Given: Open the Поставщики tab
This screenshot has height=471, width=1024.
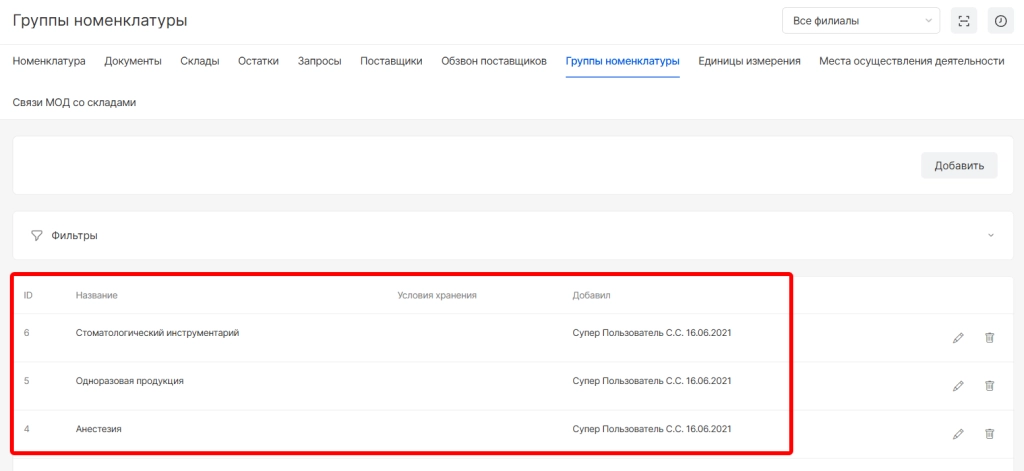Looking at the screenshot, I should (391, 61).
